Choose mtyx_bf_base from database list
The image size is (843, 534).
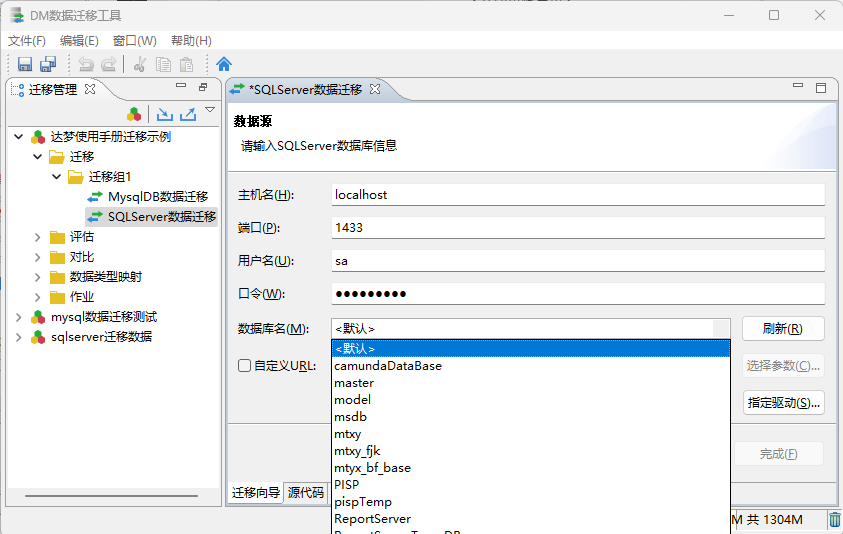click(x=531, y=468)
